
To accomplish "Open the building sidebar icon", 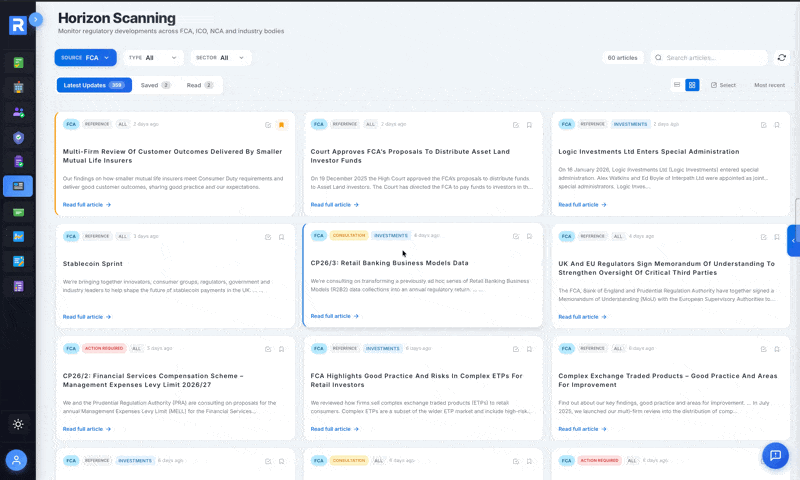I will (x=18, y=87).
